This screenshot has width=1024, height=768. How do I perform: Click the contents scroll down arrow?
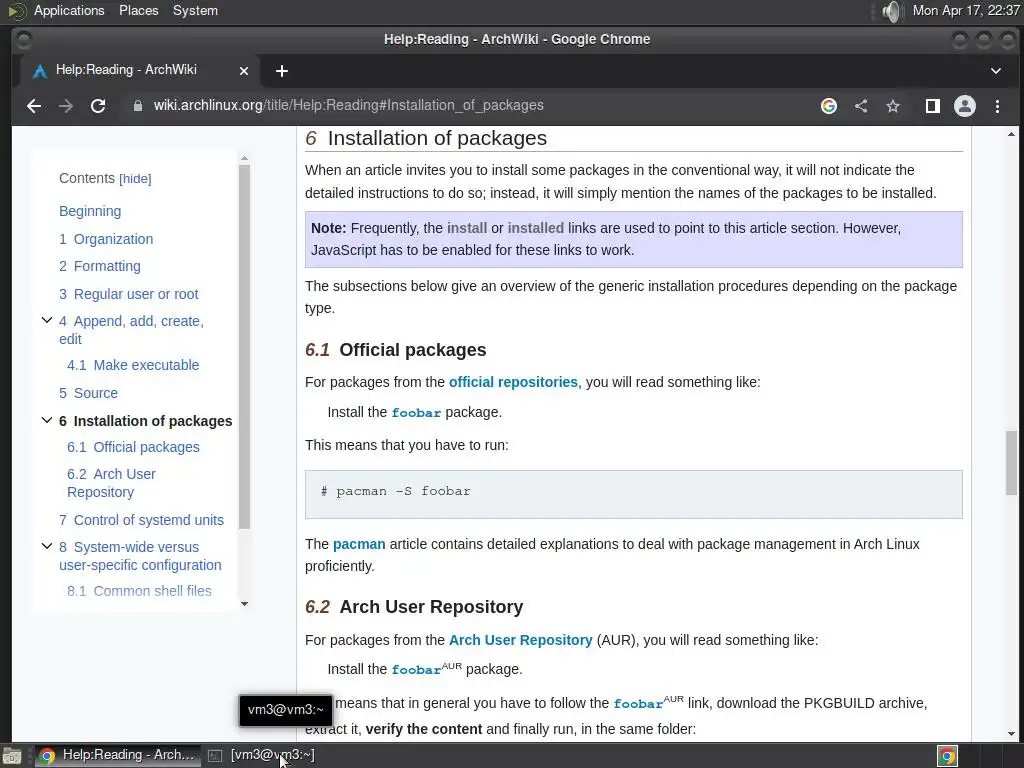pyautogui.click(x=244, y=604)
